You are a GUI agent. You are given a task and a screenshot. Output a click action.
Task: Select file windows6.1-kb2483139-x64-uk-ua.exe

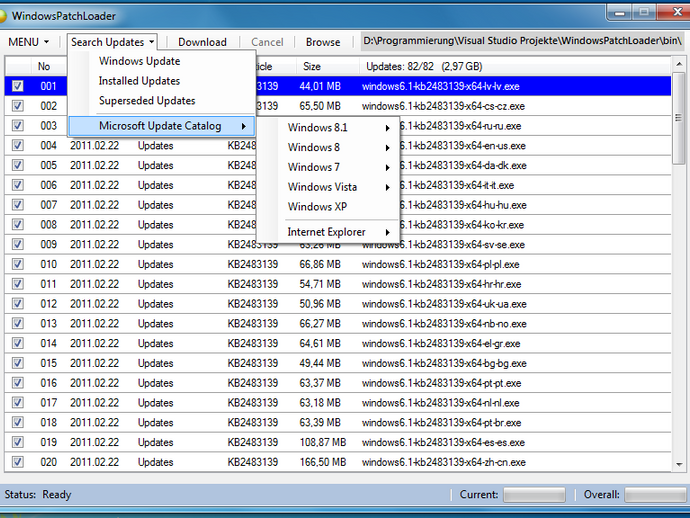click(444, 304)
